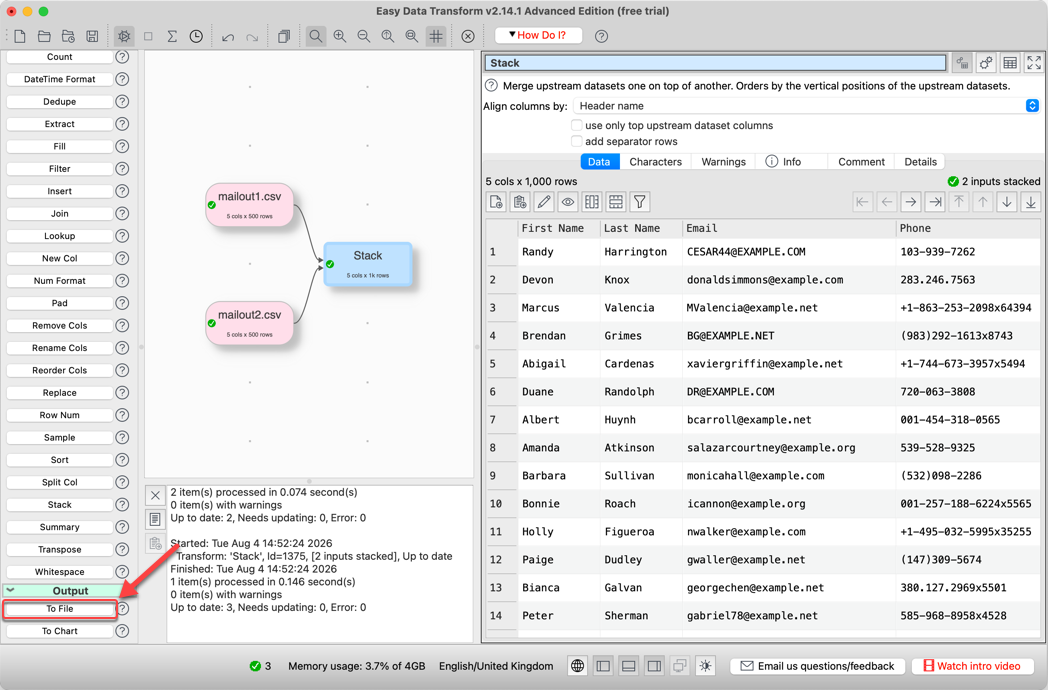This screenshot has width=1048, height=690.
Task: Toggle the left panel layout icon in the status bar
Action: pos(603,666)
